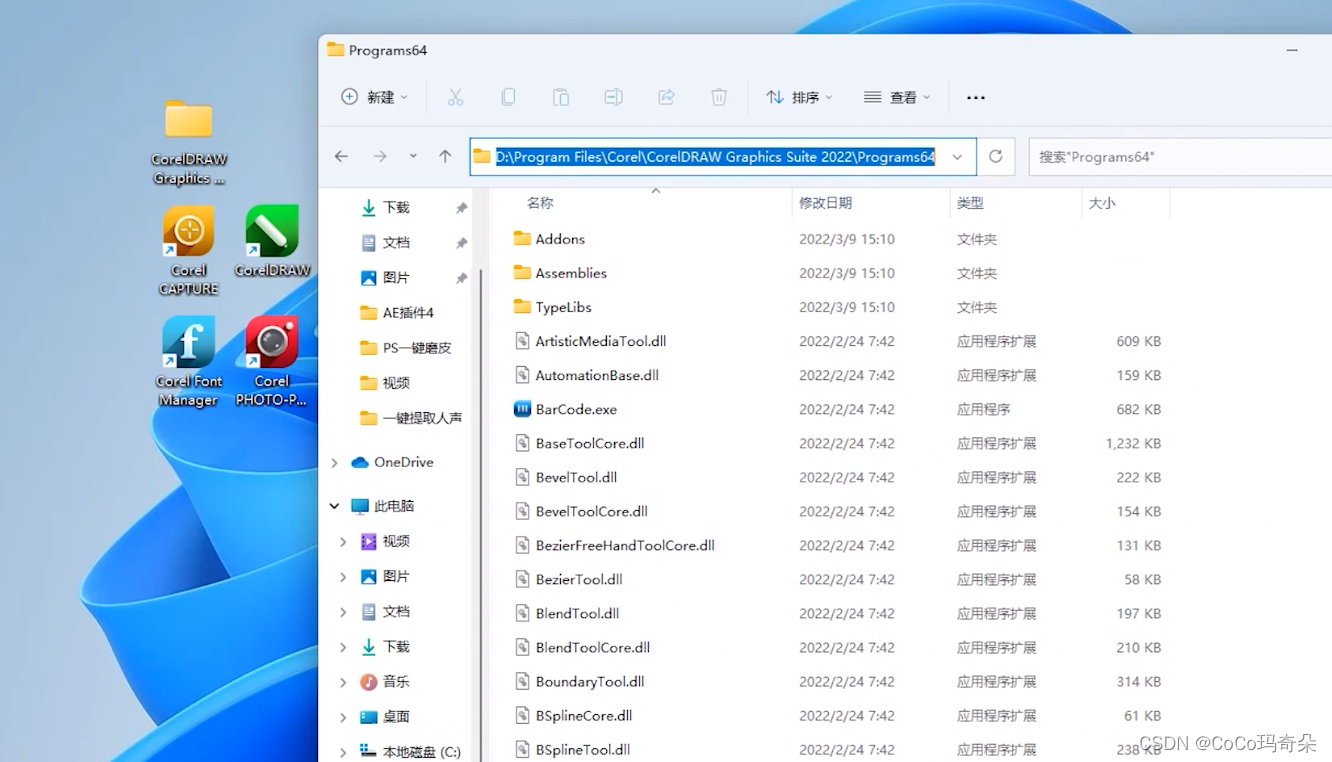Open the recent locations chevron

pyautogui.click(x=413, y=156)
